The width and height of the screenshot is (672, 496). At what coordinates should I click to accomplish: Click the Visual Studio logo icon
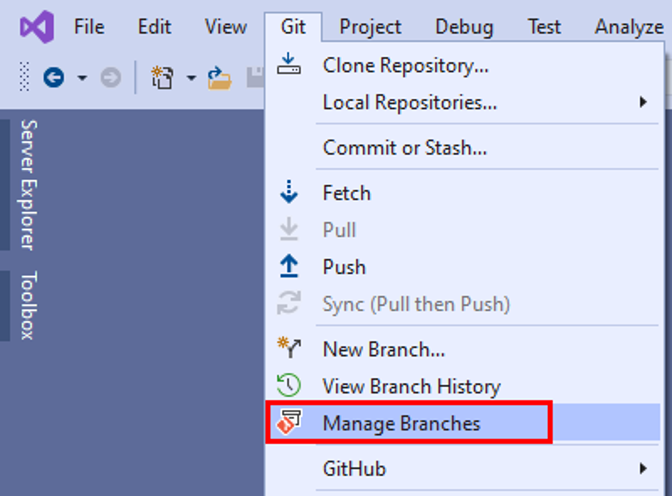(x=37, y=27)
